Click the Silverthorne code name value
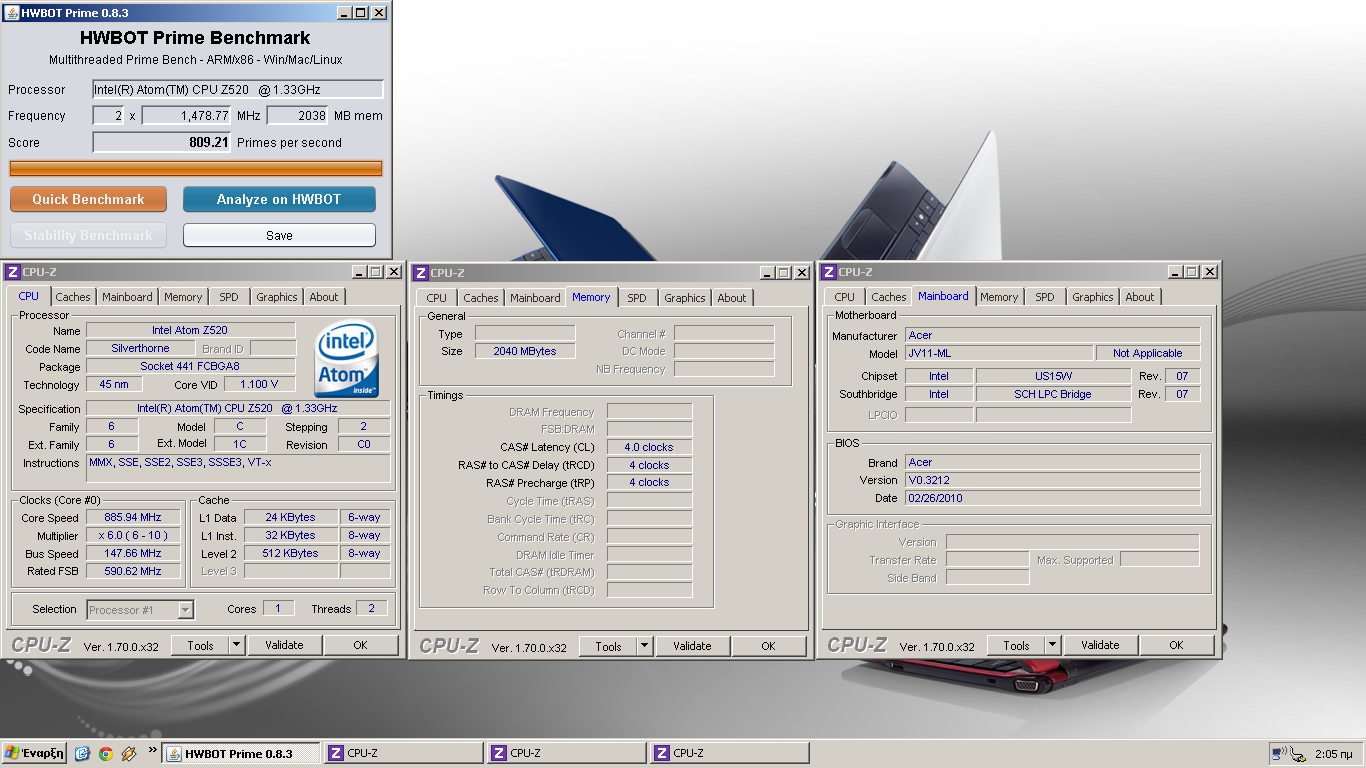This screenshot has width=1366, height=768. (x=140, y=348)
